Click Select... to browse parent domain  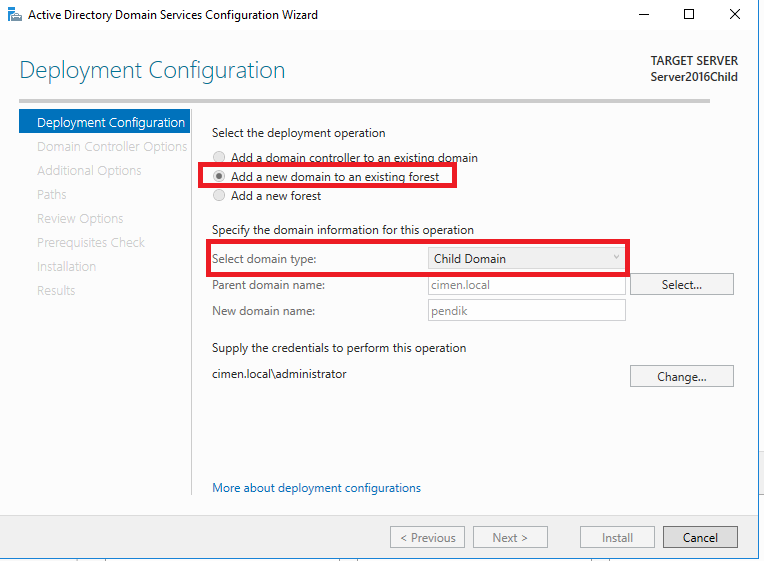coord(681,284)
